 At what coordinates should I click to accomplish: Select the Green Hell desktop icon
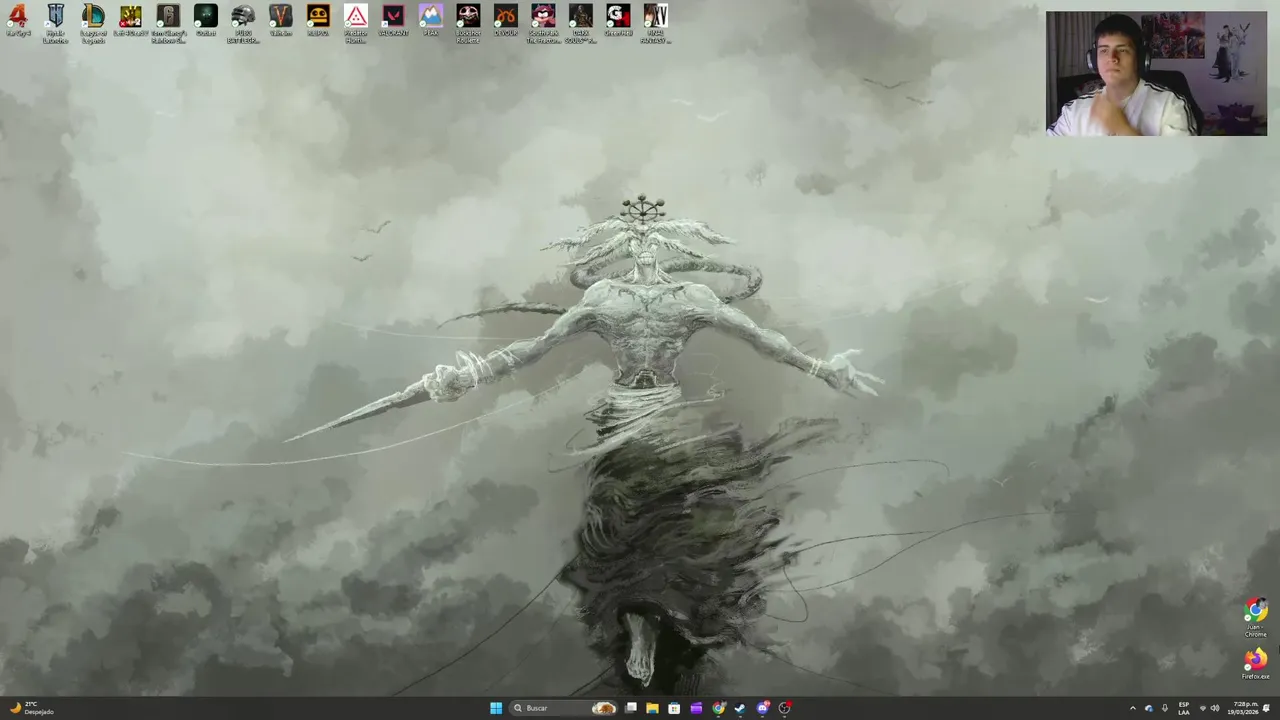[x=618, y=21]
